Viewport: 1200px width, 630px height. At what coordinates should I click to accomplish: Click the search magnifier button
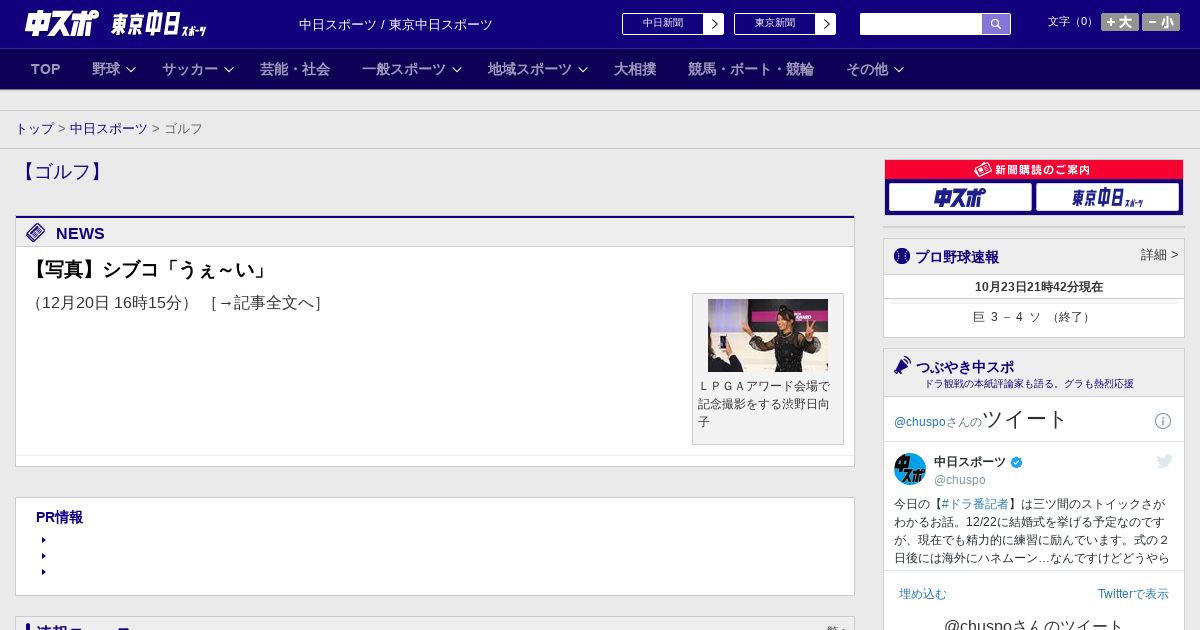(996, 24)
